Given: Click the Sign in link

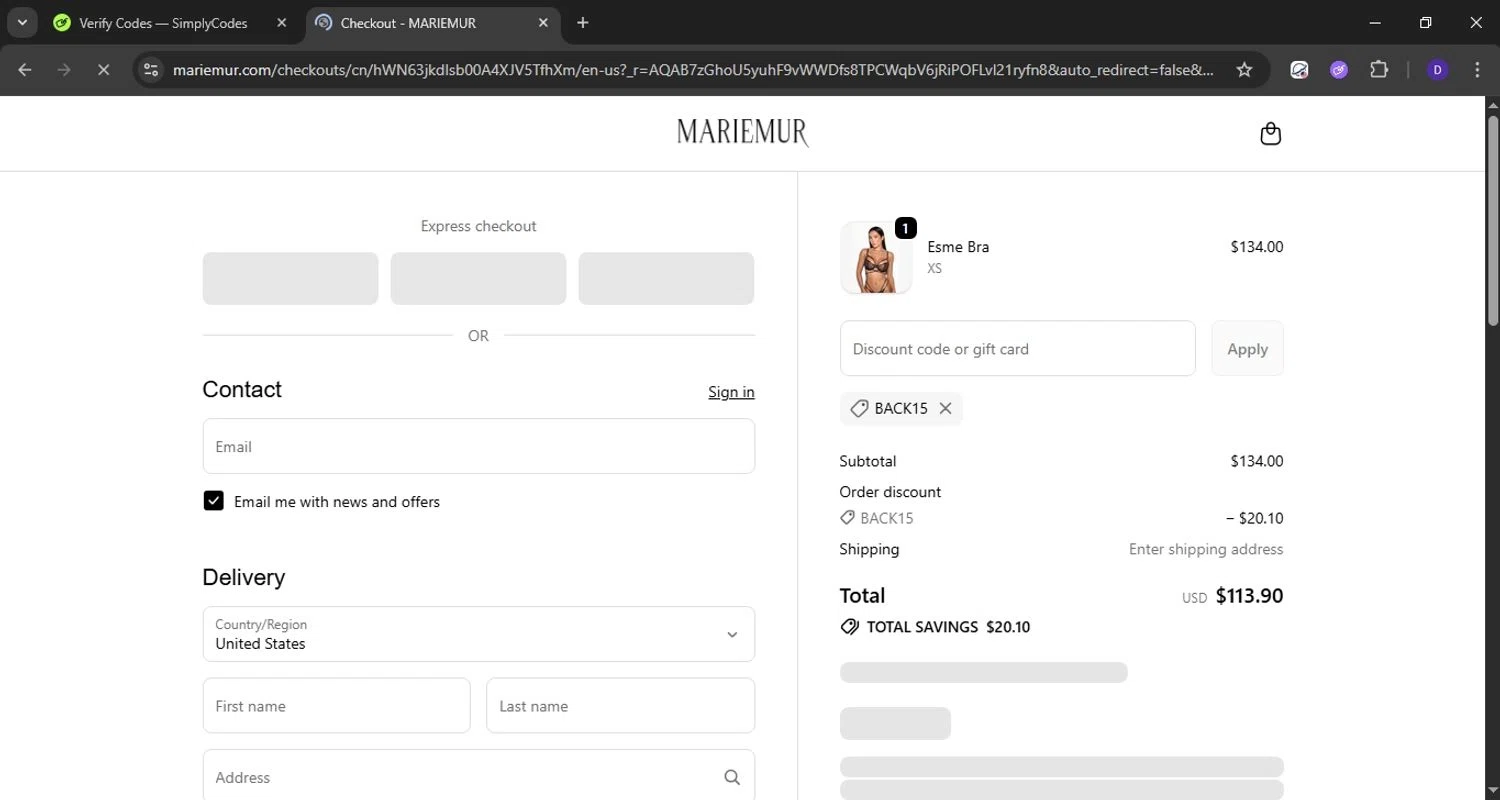Looking at the screenshot, I should 731,391.
